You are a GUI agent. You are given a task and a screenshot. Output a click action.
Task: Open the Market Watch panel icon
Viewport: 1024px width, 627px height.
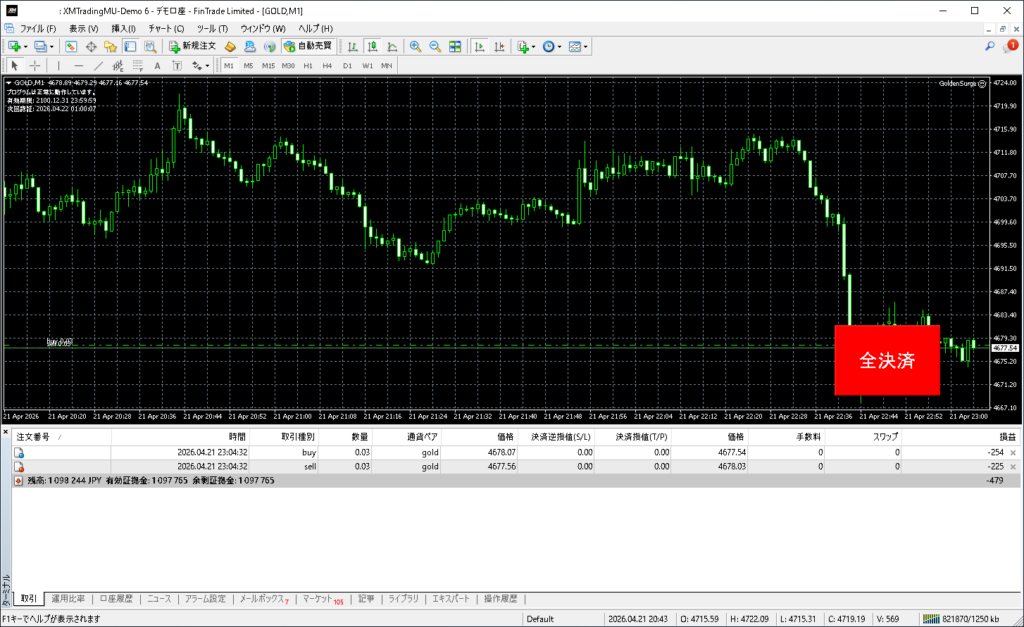(x=71, y=46)
